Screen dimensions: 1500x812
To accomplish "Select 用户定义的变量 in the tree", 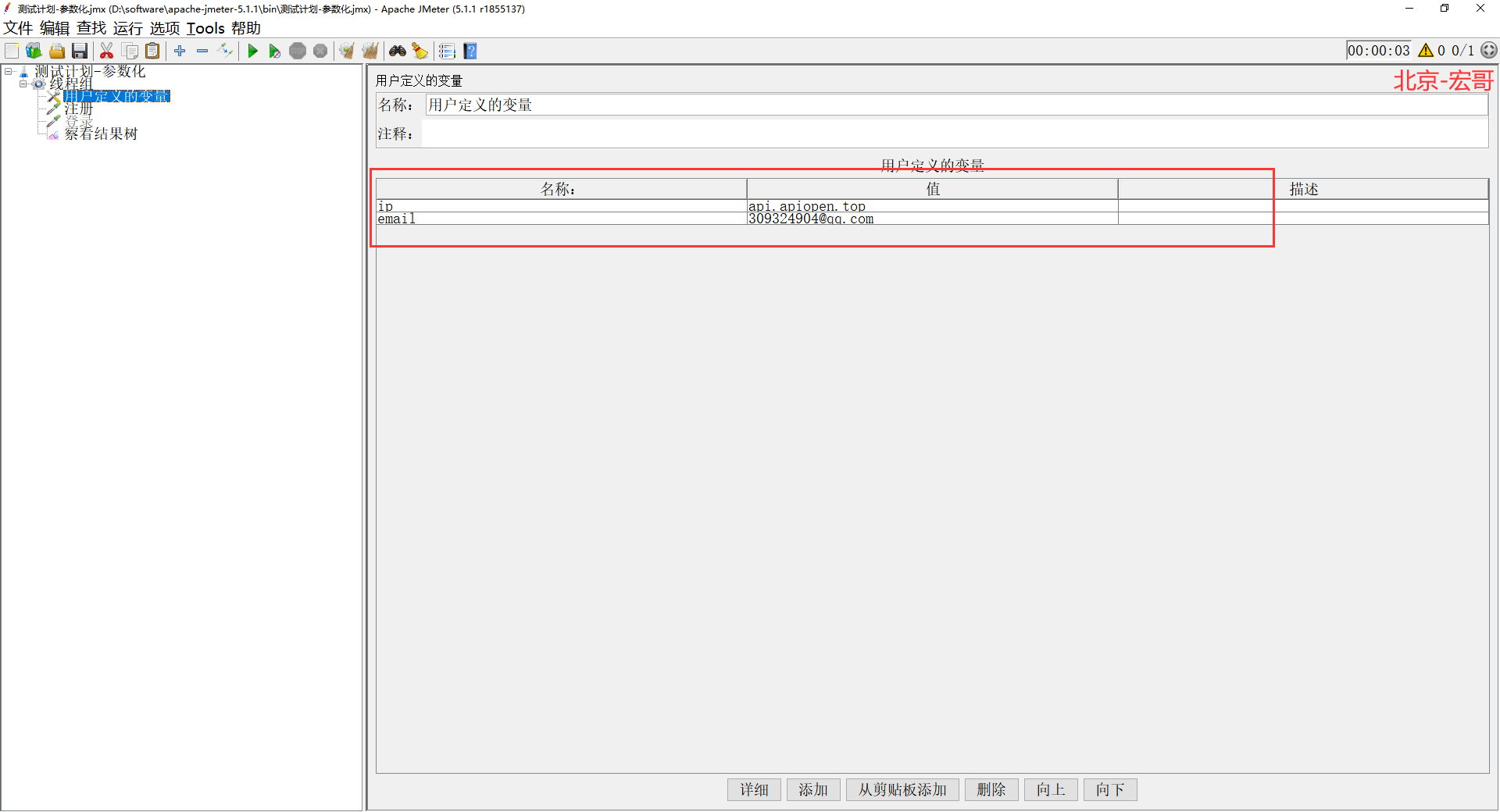I will 116,96.
